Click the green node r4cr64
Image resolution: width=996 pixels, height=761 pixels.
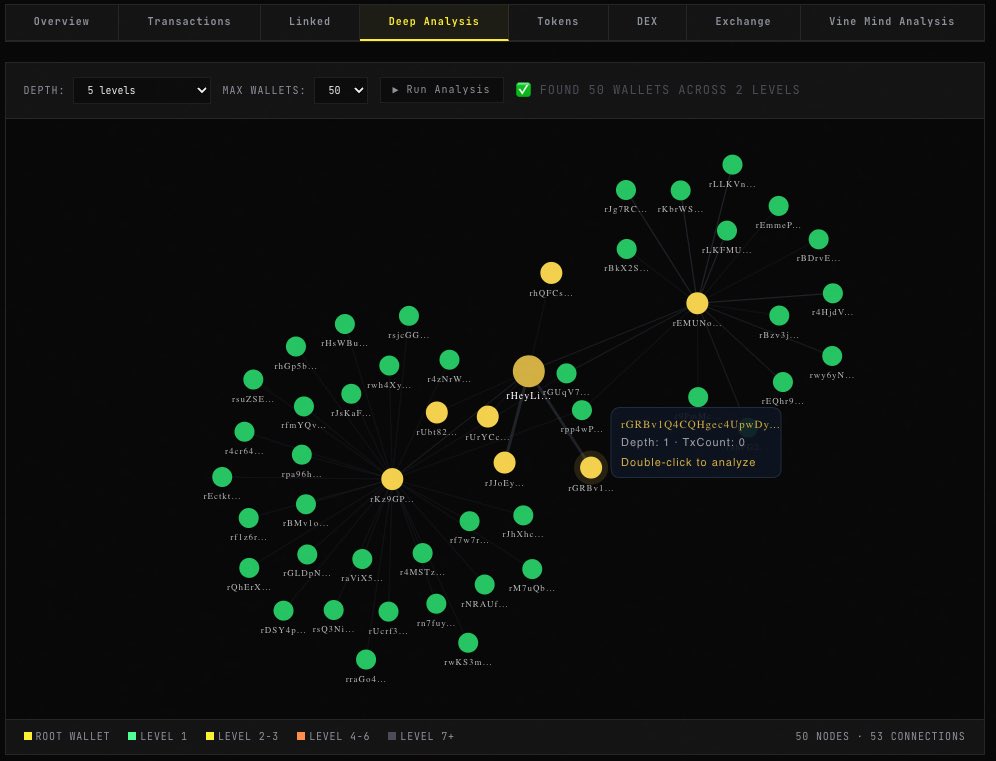pyautogui.click(x=244, y=432)
